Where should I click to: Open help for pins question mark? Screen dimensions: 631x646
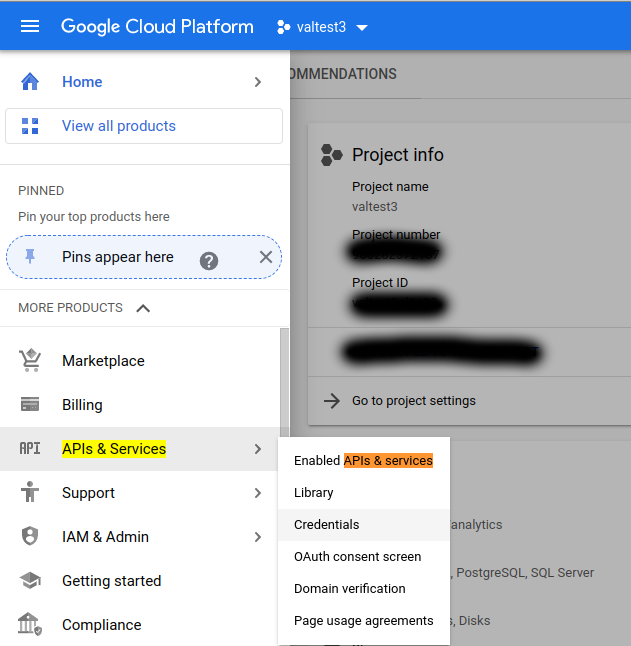click(209, 260)
